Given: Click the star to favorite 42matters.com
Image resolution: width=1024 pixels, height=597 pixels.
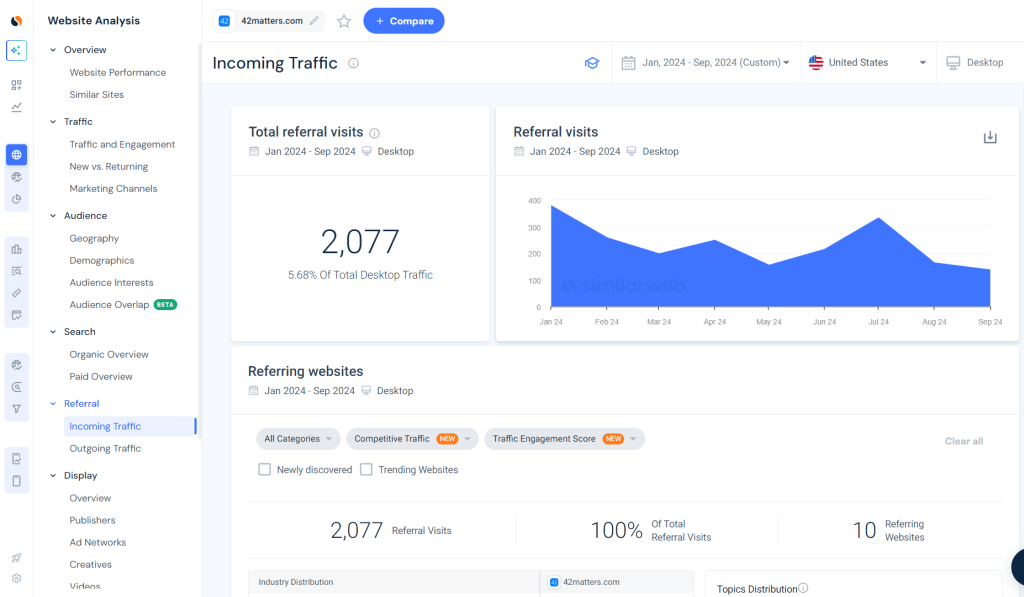Looking at the screenshot, I should pos(344,20).
